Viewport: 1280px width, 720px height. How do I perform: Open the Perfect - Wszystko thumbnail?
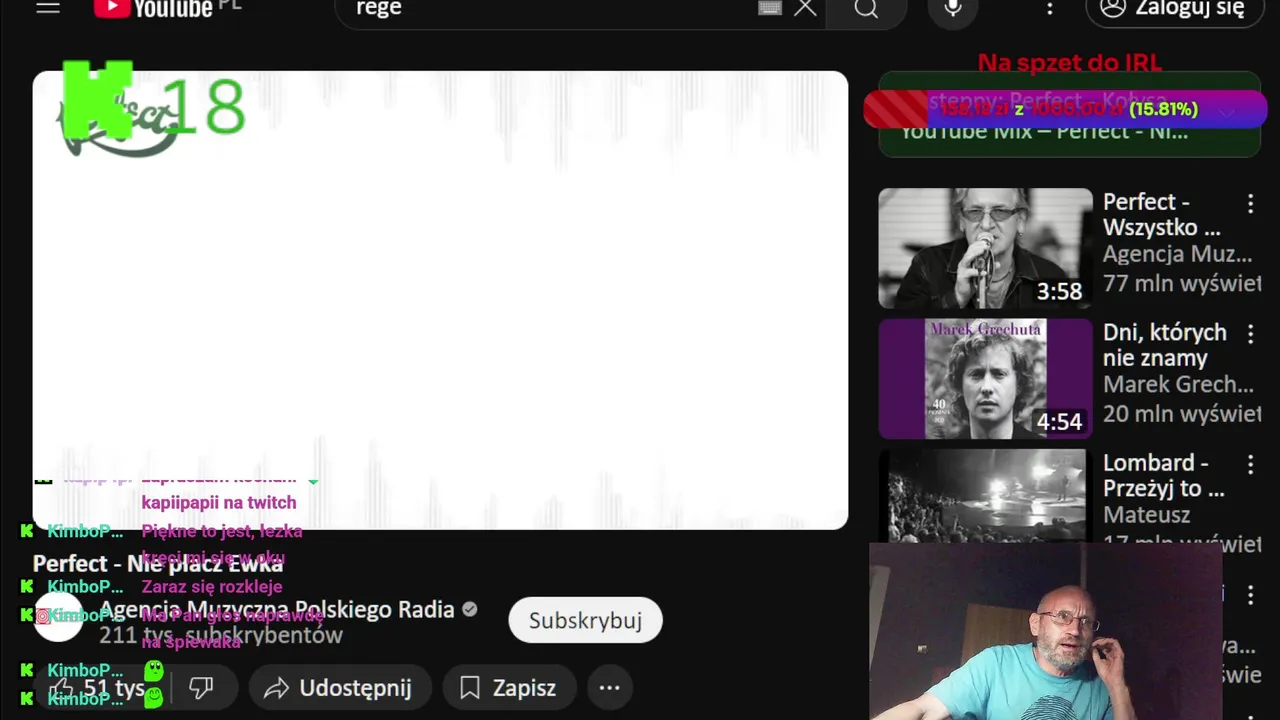(985, 248)
